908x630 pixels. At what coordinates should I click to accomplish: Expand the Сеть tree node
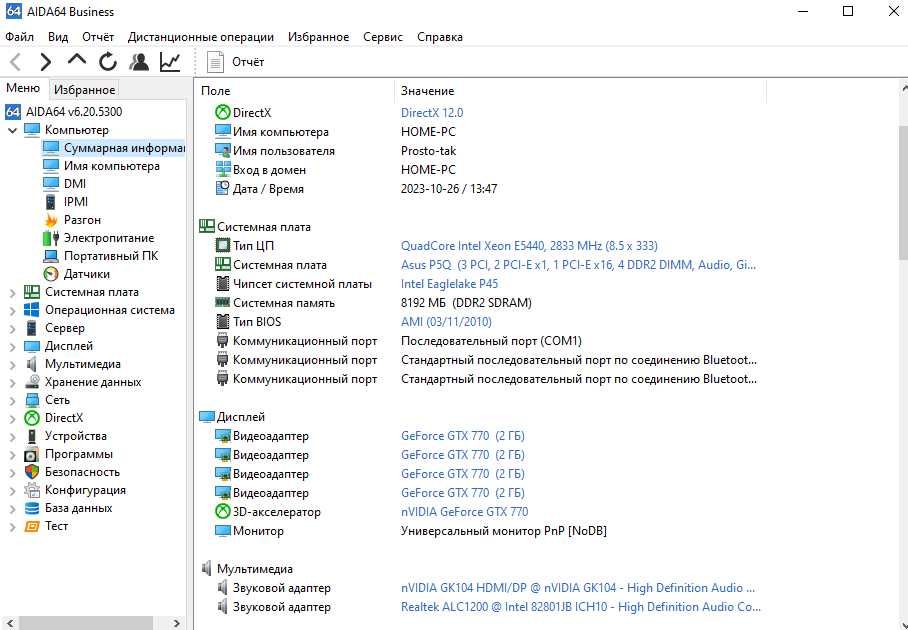point(12,400)
